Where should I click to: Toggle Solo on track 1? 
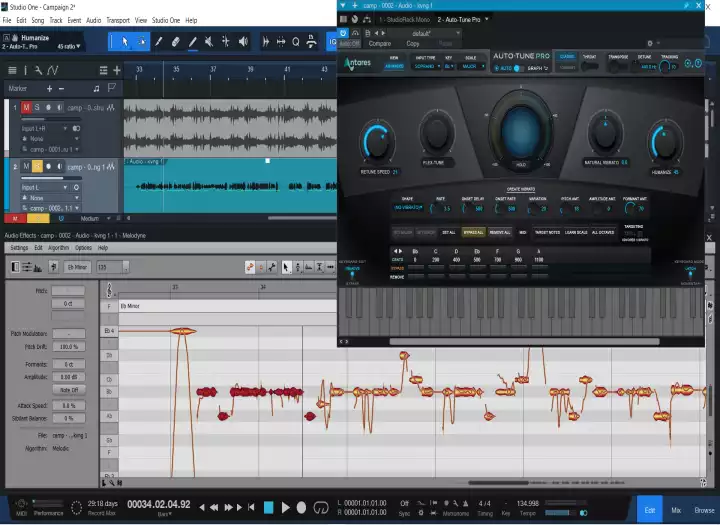(37, 107)
